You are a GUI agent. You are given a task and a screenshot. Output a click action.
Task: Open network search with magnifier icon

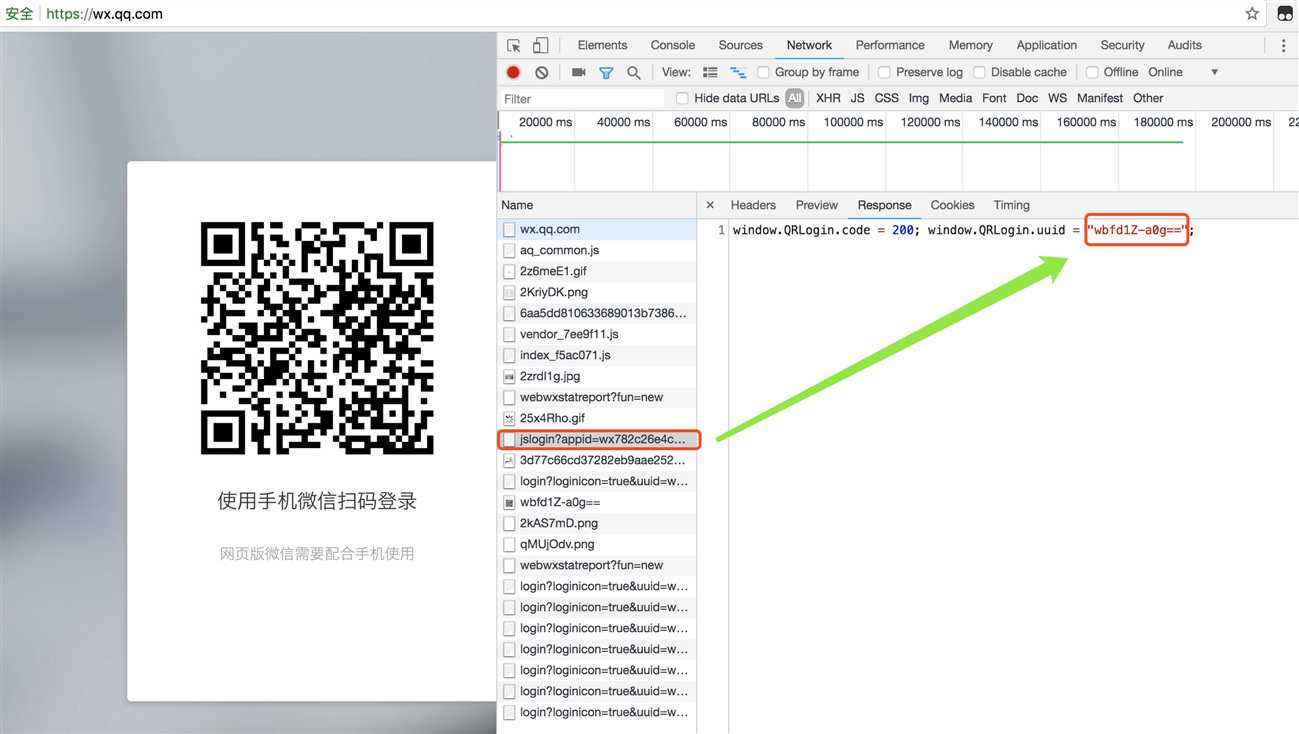(634, 72)
